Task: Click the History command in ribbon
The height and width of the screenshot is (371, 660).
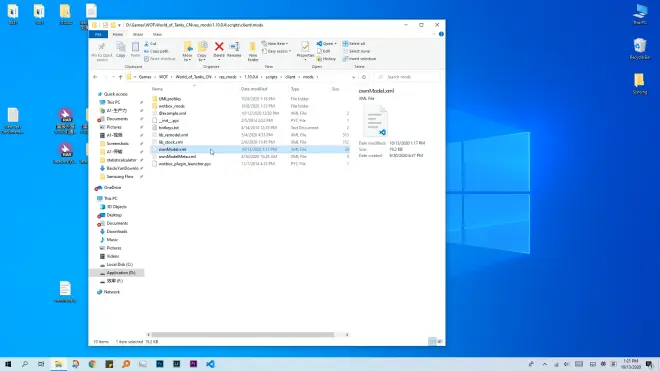Action: point(326,59)
